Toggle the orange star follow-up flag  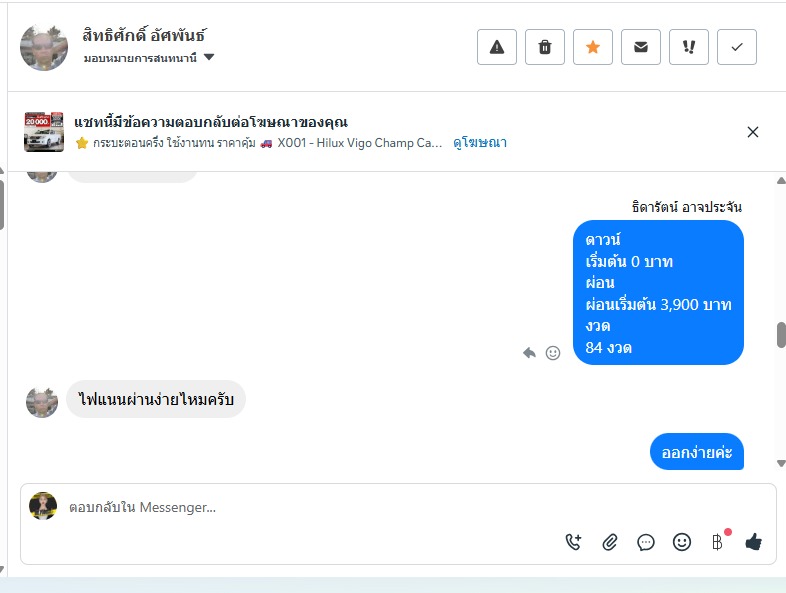[x=593, y=47]
